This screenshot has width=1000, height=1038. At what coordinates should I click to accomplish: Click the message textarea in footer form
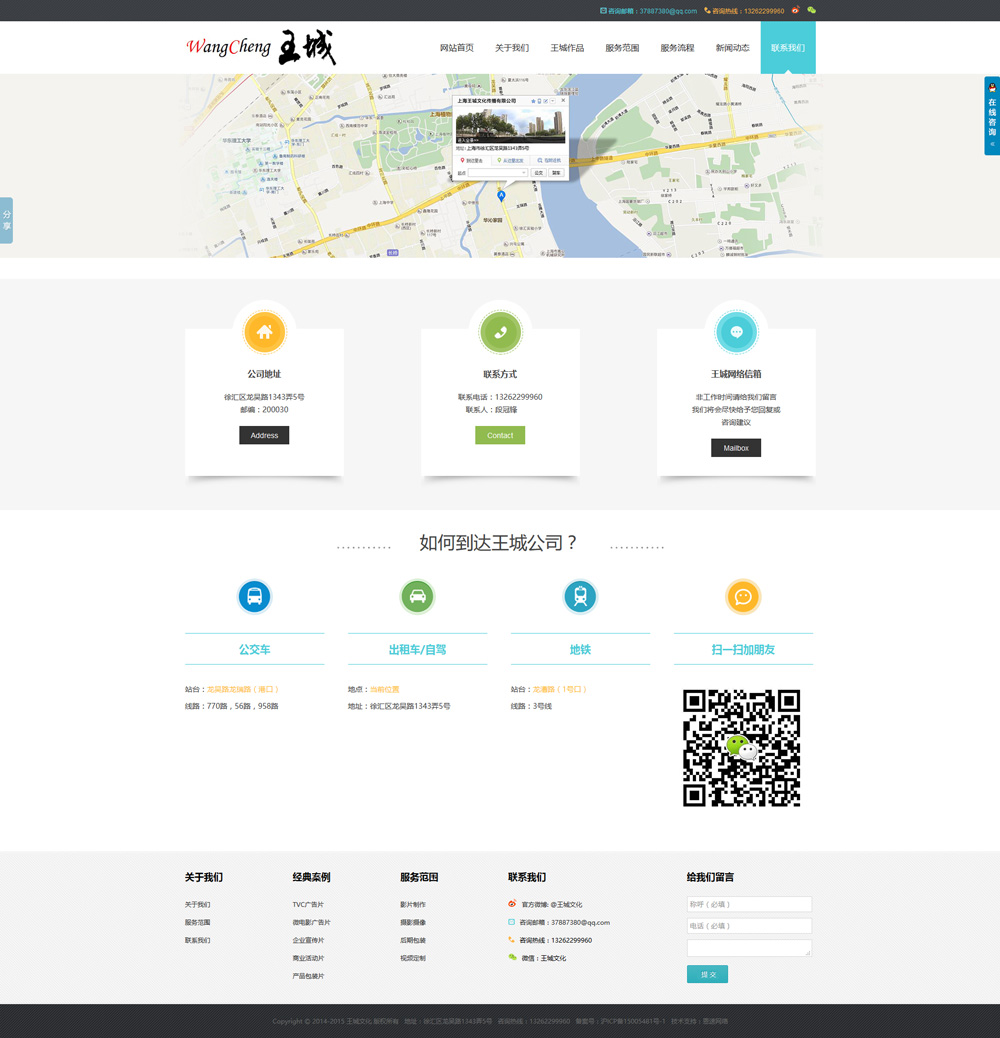coord(749,948)
